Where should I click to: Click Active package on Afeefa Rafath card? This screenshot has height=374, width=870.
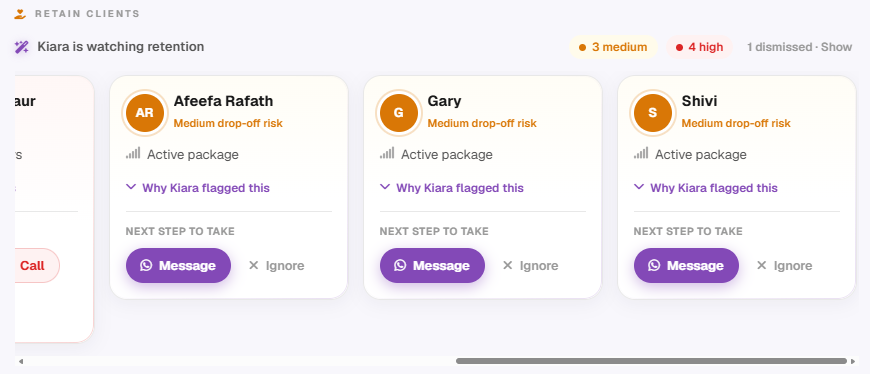193,155
